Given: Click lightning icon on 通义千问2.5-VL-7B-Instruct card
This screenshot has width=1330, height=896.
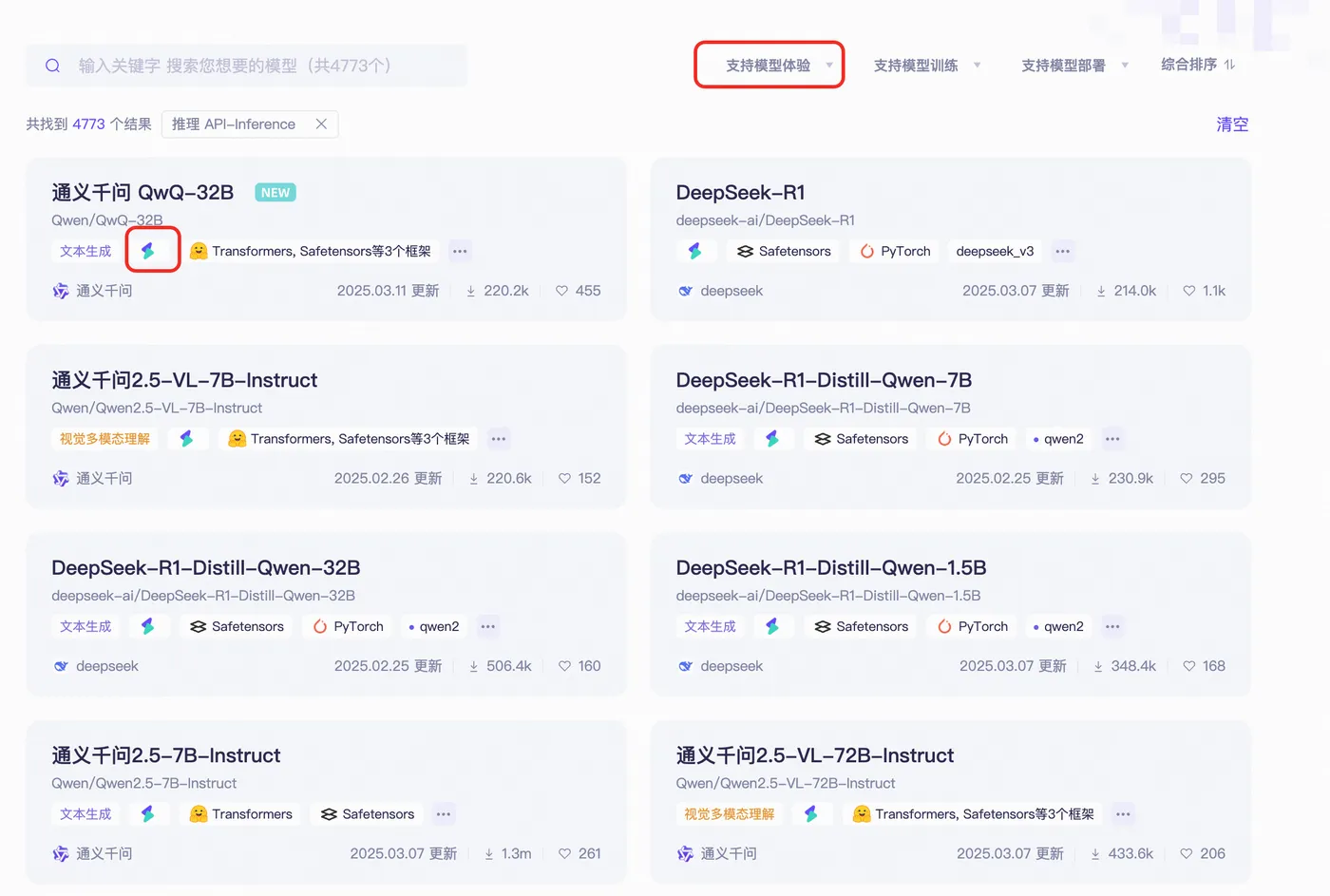Looking at the screenshot, I should tap(187, 439).
